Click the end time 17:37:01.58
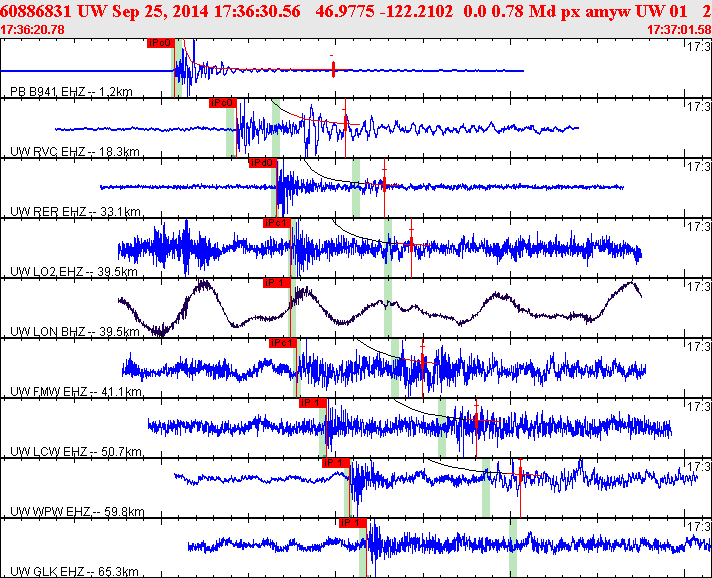Screen dimensions: 712x578 [x=679, y=30]
